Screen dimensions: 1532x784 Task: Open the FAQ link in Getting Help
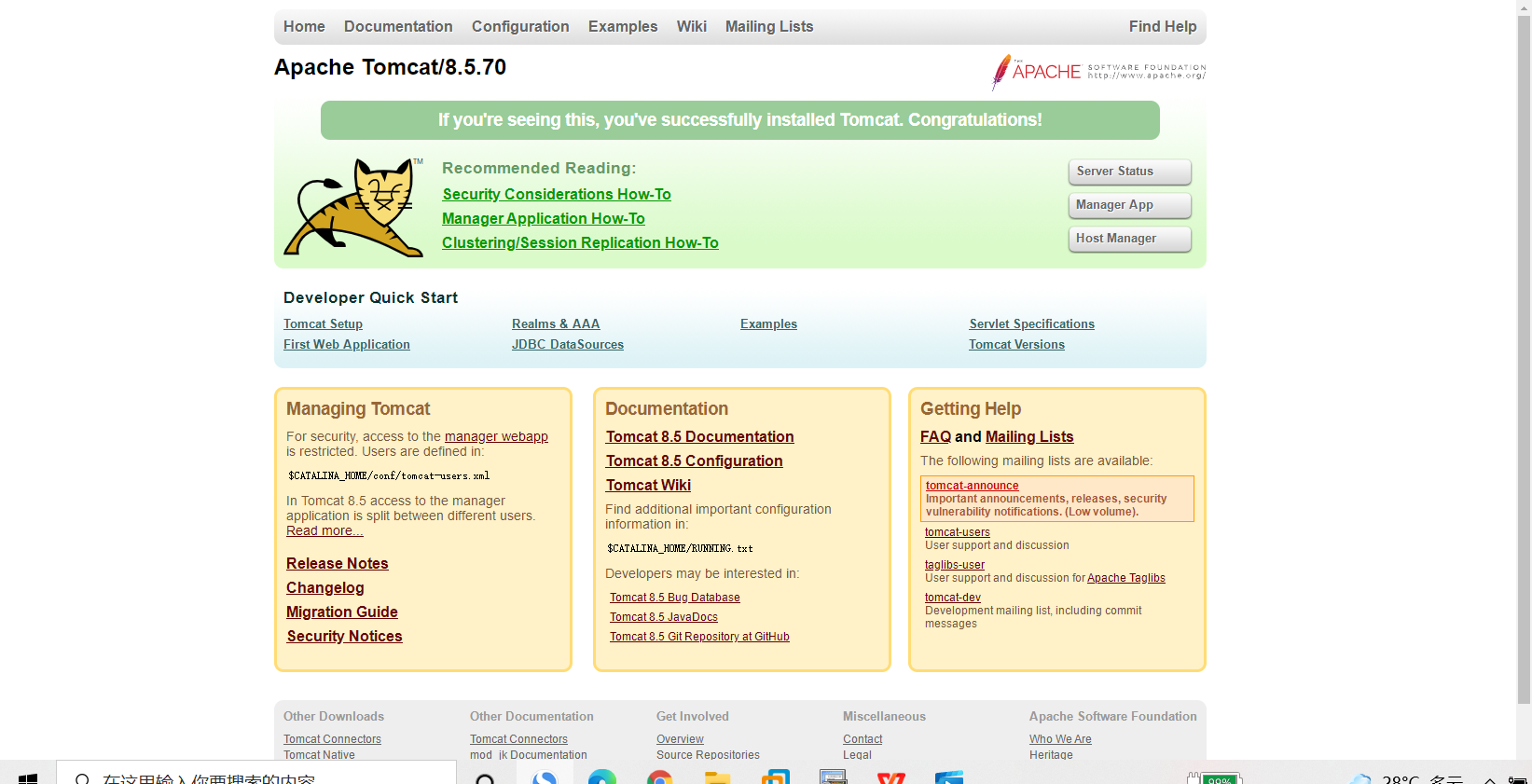[x=935, y=436]
